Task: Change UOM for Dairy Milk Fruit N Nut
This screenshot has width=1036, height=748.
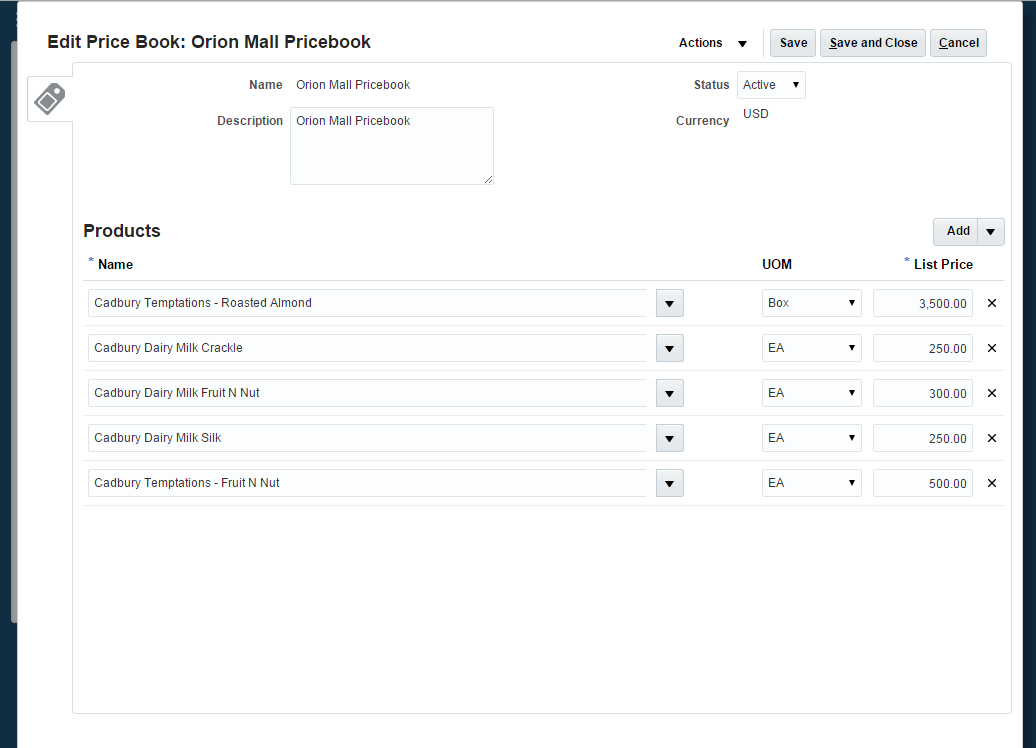Action: 811,393
